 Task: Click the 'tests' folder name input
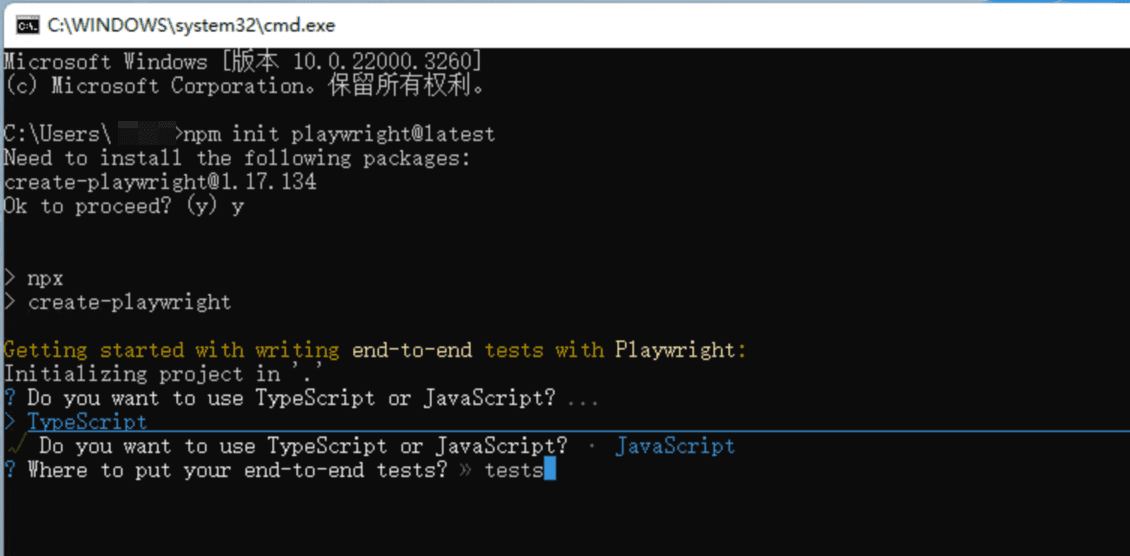click(x=514, y=471)
